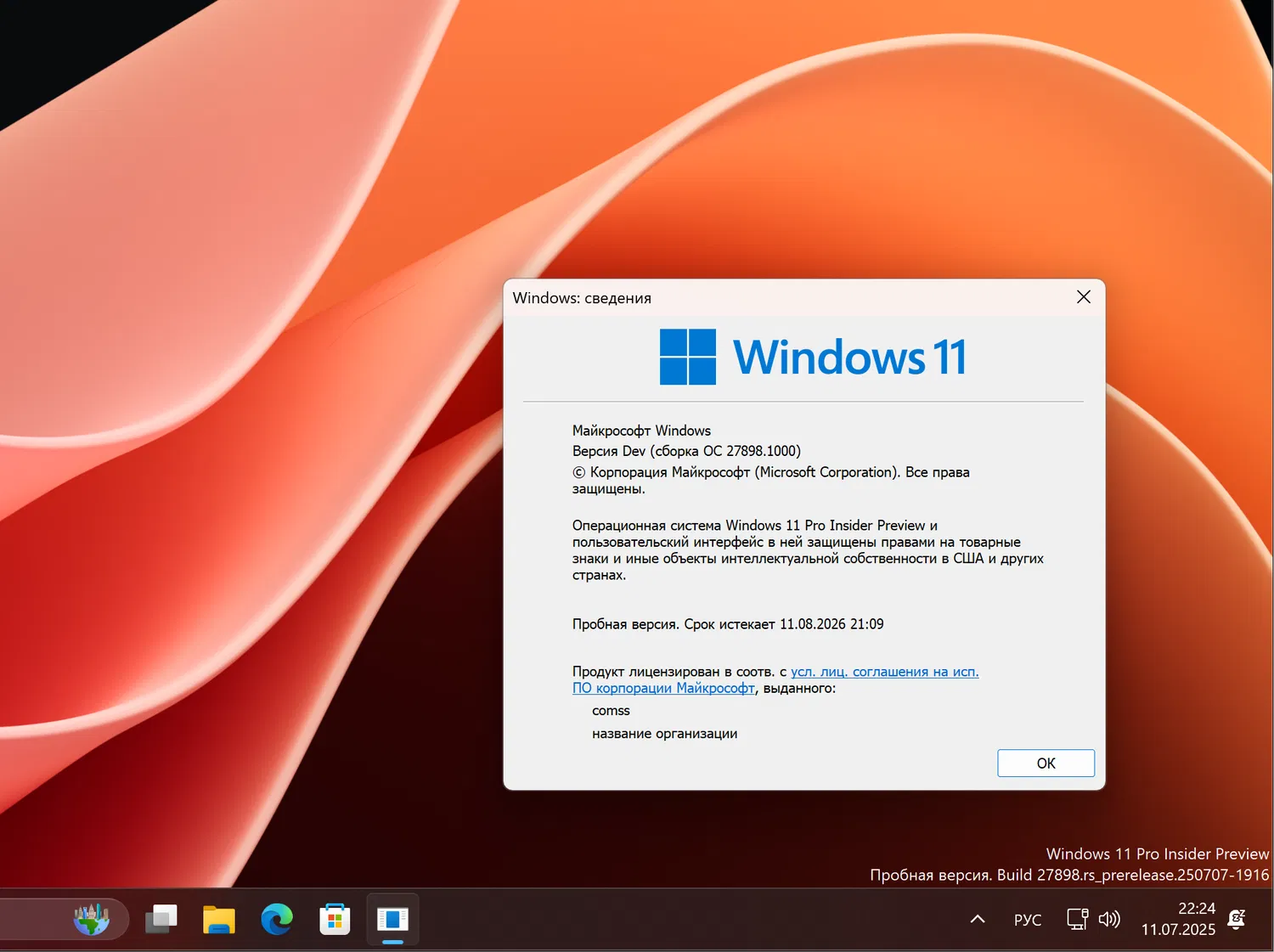This screenshot has width=1274, height=952.
Task: Open calendar flyout by clicking the date
Action: pyautogui.click(x=1178, y=930)
